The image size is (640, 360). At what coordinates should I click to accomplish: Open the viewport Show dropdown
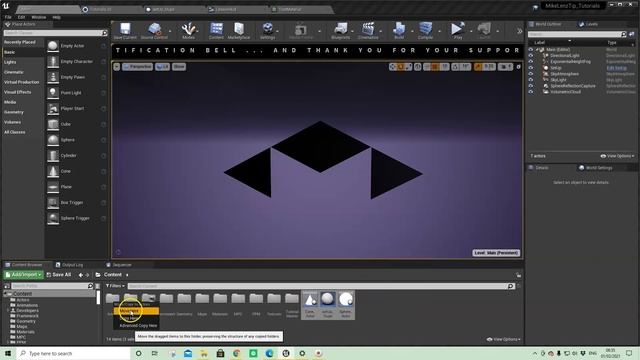[179, 67]
